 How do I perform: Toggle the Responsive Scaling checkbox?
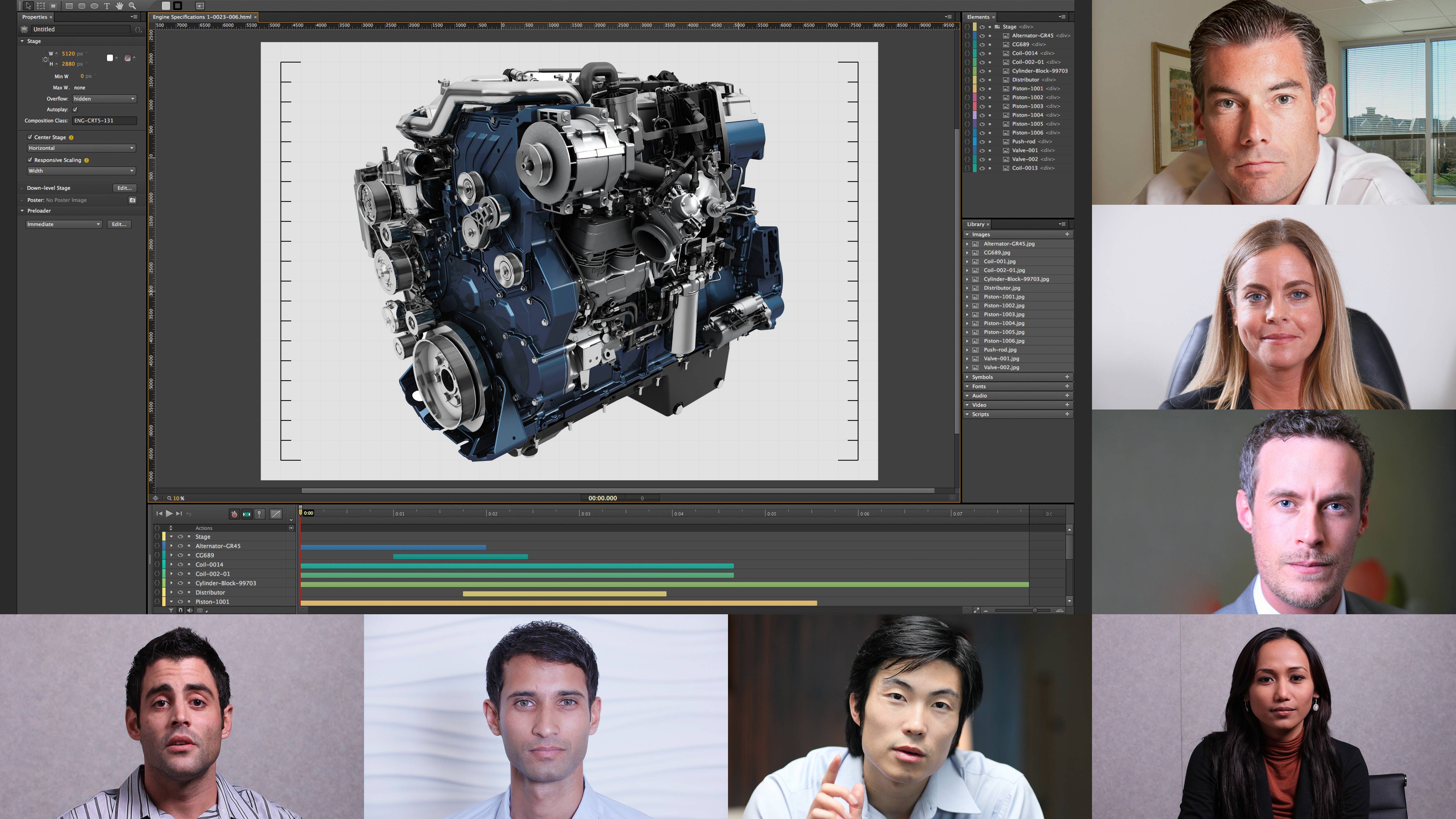(x=30, y=160)
